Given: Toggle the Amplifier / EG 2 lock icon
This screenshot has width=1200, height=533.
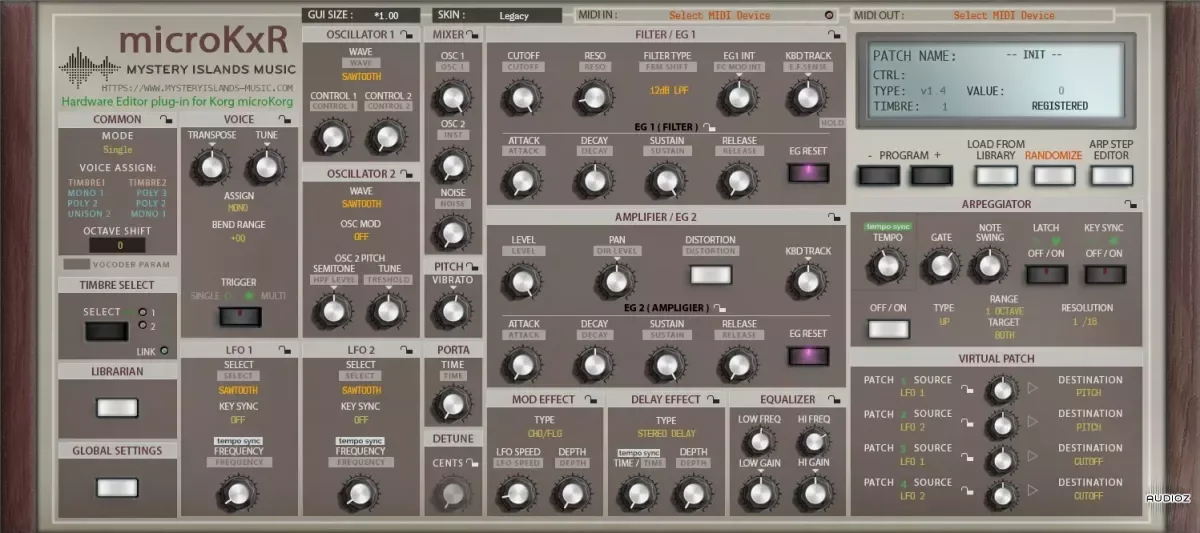Looking at the screenshot, I should (x=834, y=216).
